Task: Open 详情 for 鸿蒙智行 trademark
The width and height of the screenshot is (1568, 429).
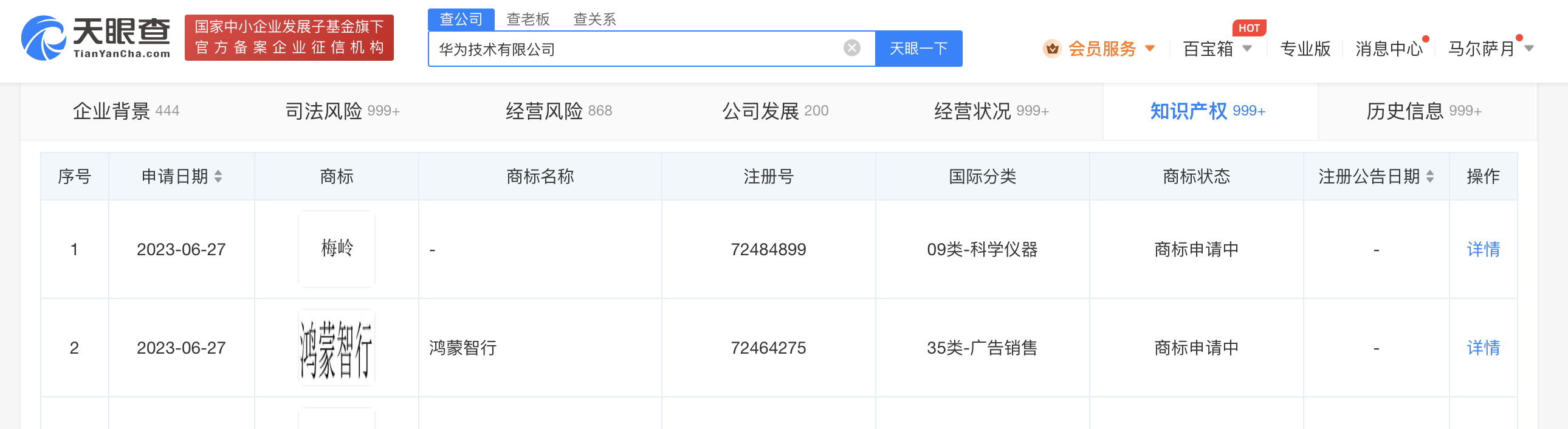Action: click(1483, 348)
